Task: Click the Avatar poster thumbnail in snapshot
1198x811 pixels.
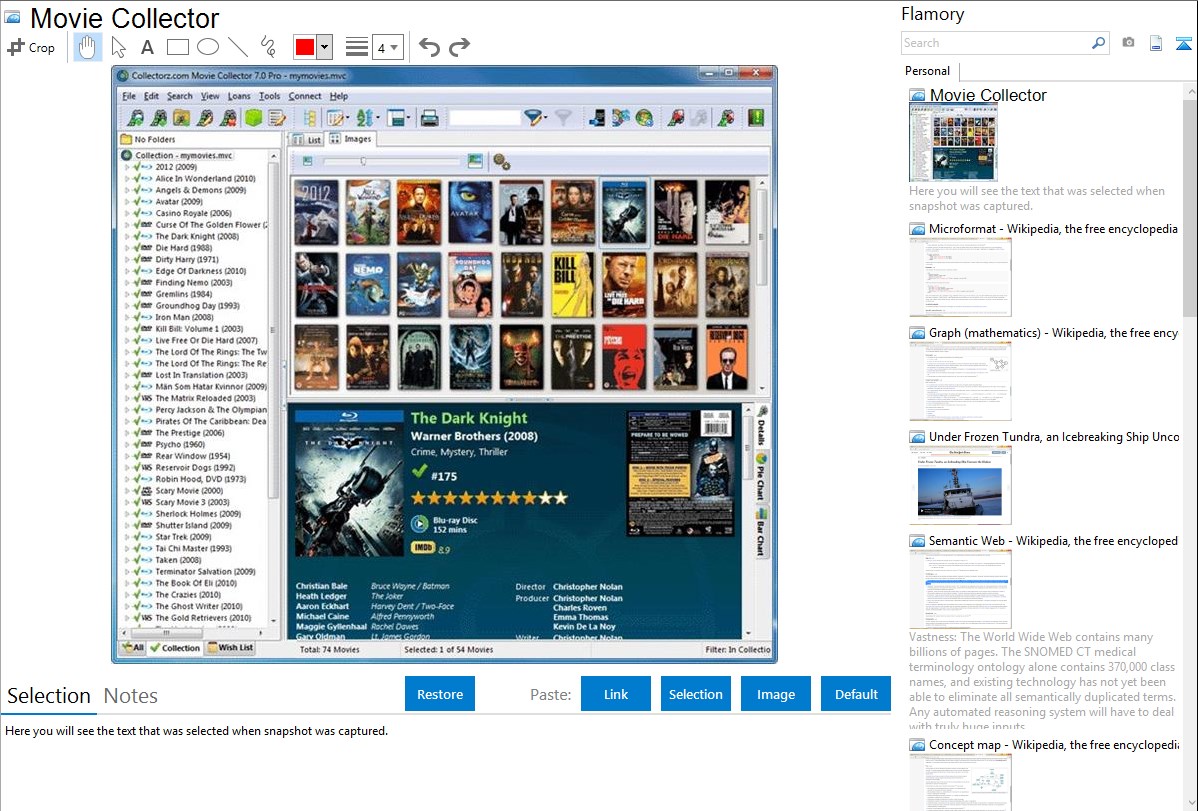Action: 470,212
